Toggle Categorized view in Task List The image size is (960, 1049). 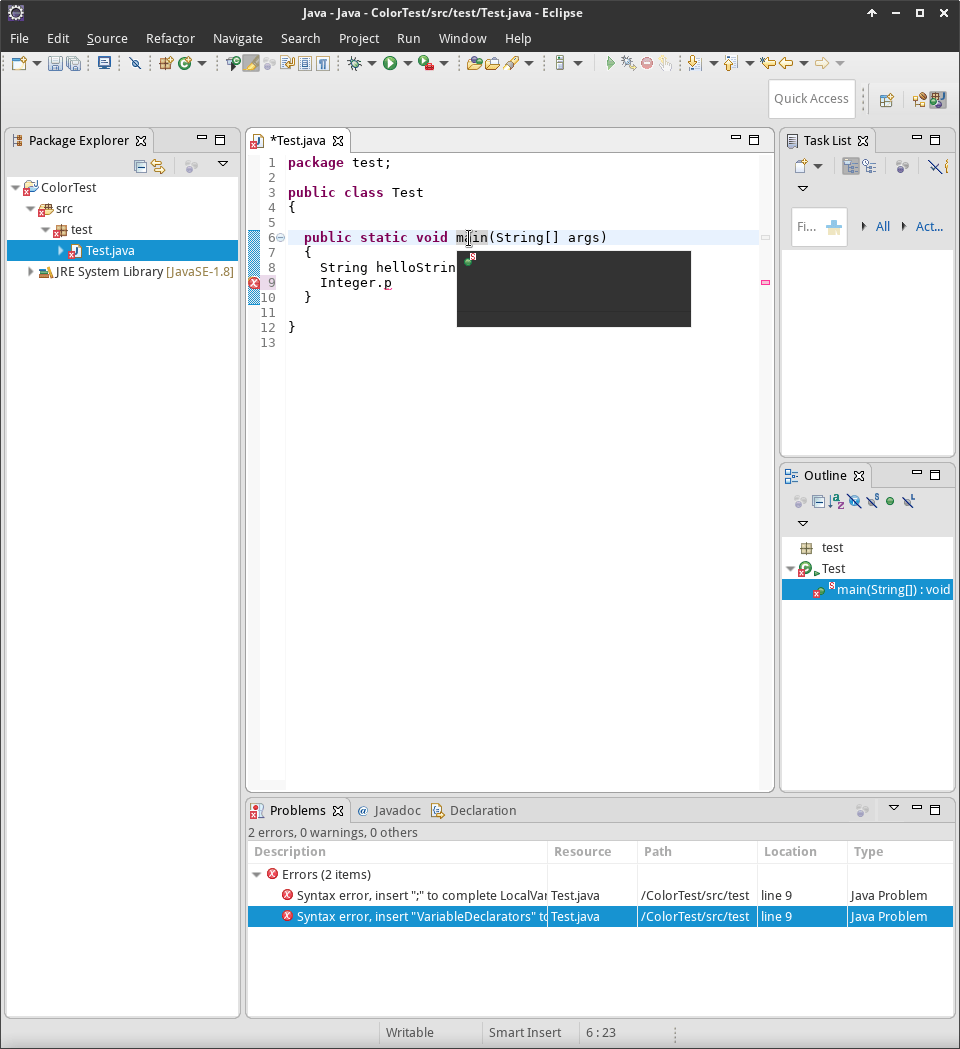point(850,167)
